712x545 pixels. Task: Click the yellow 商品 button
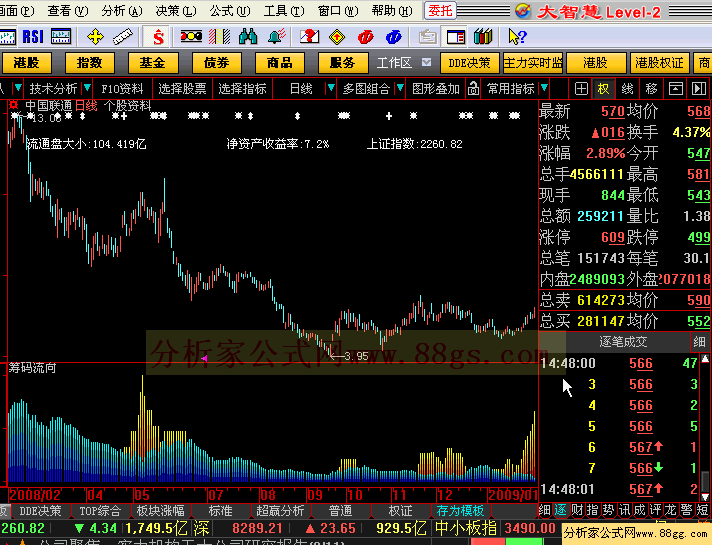280,63
